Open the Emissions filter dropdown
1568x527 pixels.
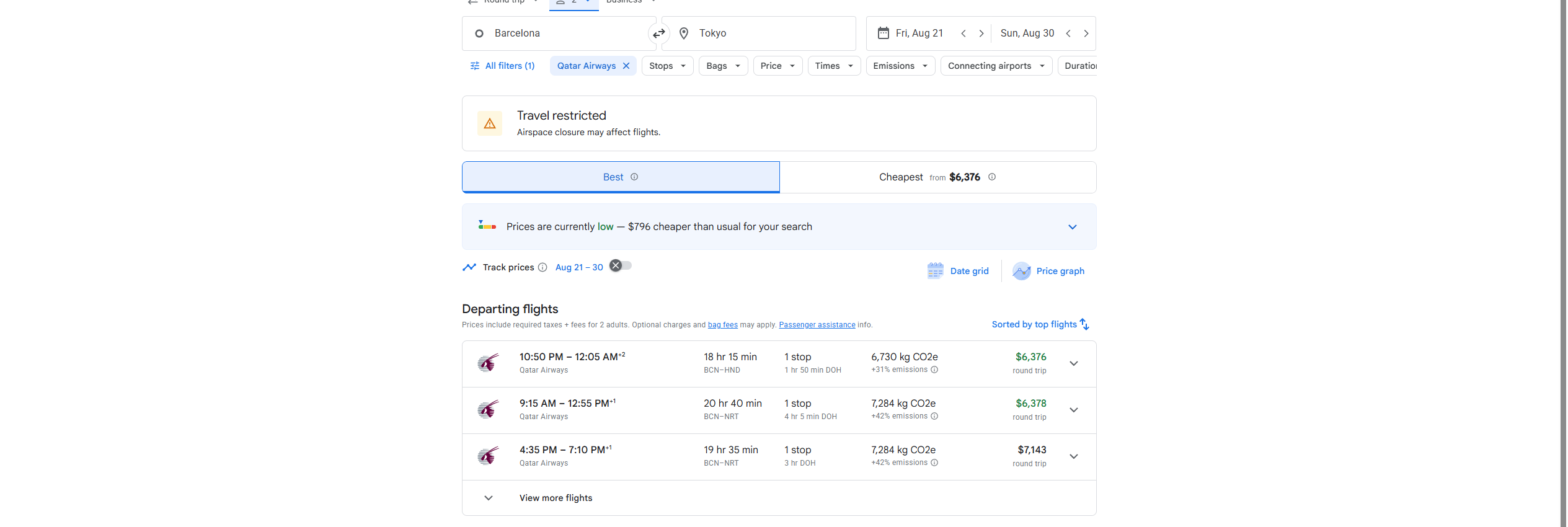(901, 66)
